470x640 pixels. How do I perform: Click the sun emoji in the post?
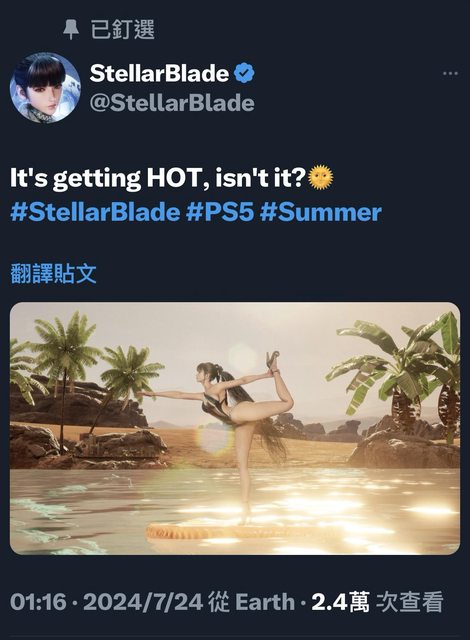[321, 177]
